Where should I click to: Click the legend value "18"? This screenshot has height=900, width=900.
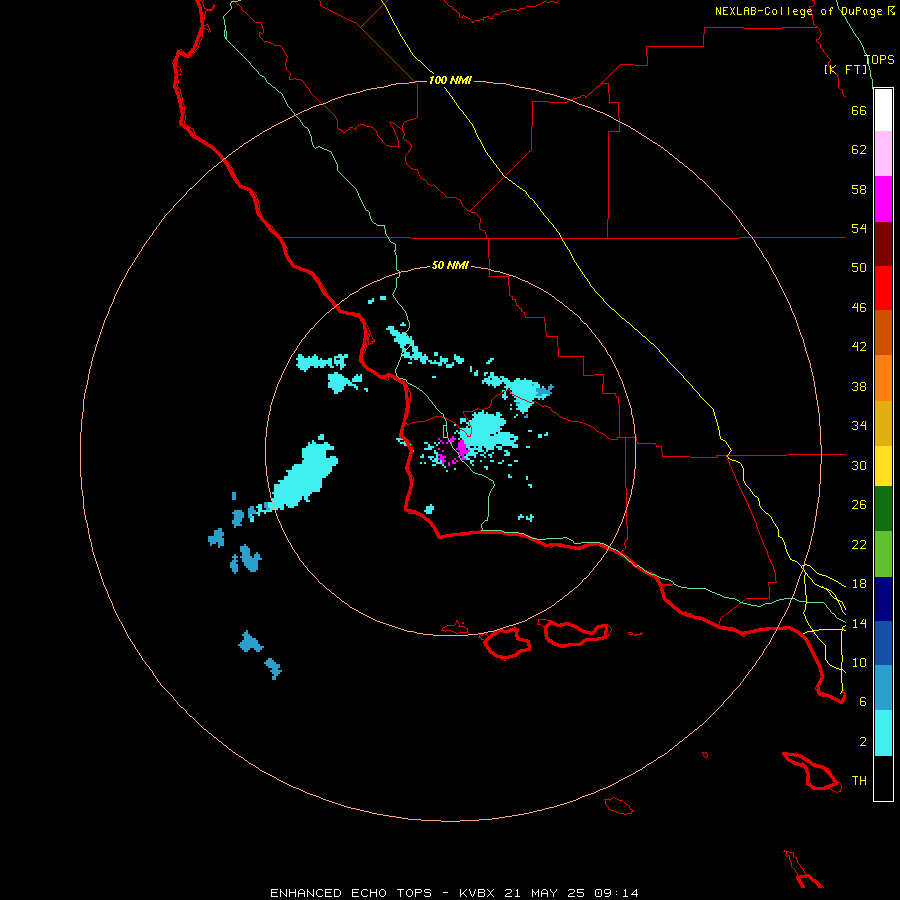click(x=859, y=584)
